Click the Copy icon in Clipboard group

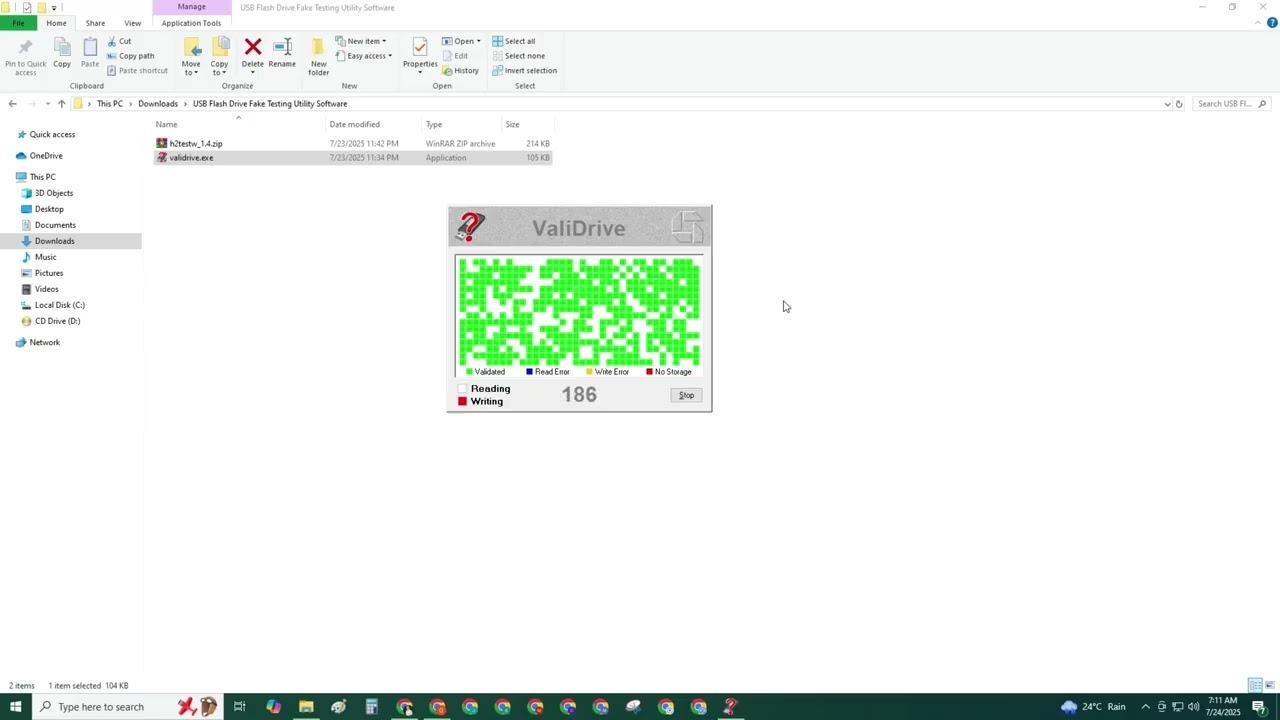(62, 54)
